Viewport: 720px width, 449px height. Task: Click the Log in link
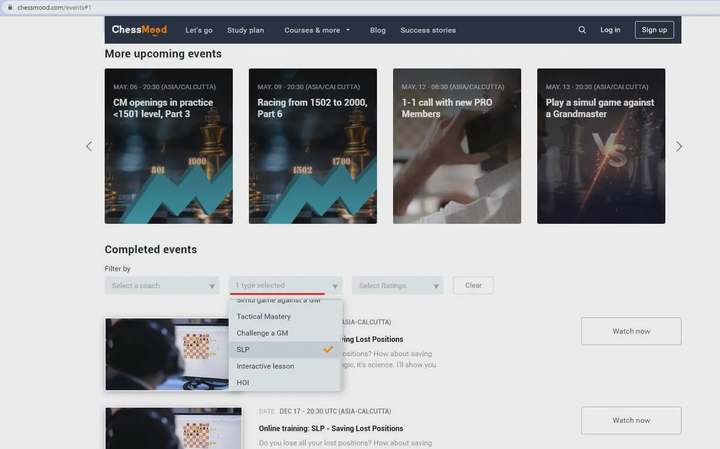610,30
